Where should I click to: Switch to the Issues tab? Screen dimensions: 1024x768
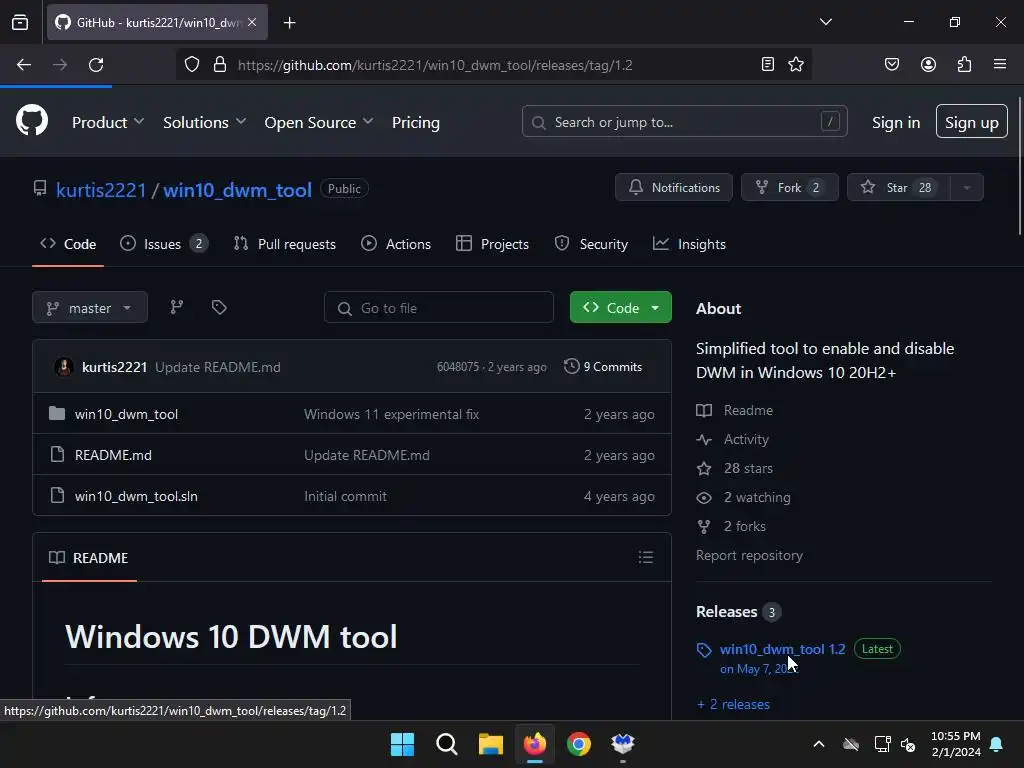tap(163, 244)
